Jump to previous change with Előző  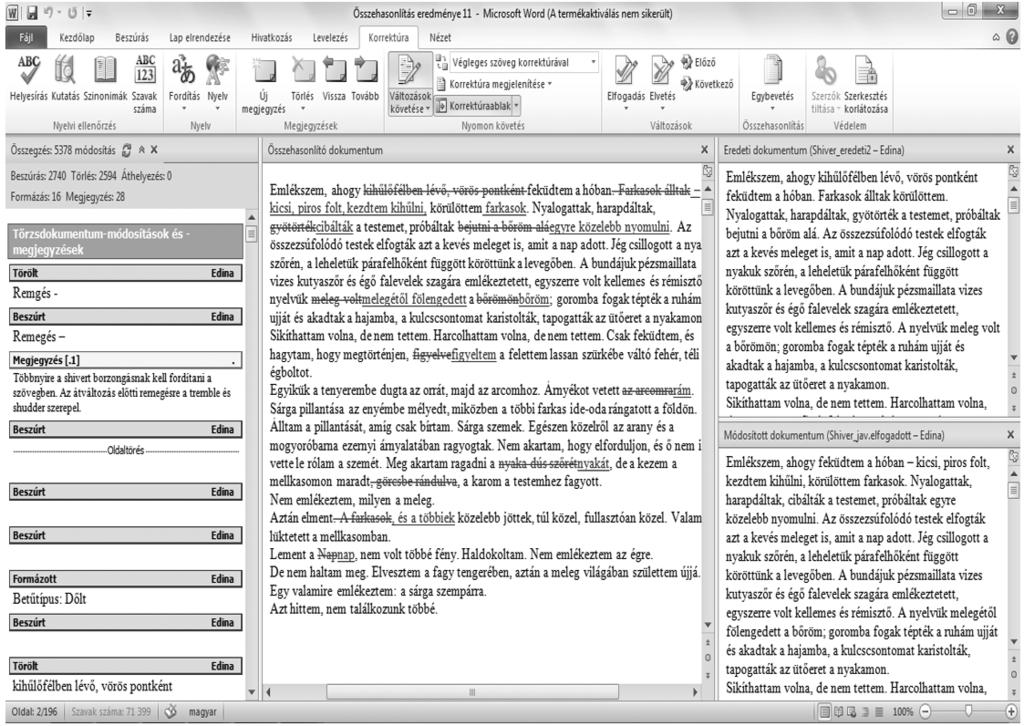[x=698, y=63]
